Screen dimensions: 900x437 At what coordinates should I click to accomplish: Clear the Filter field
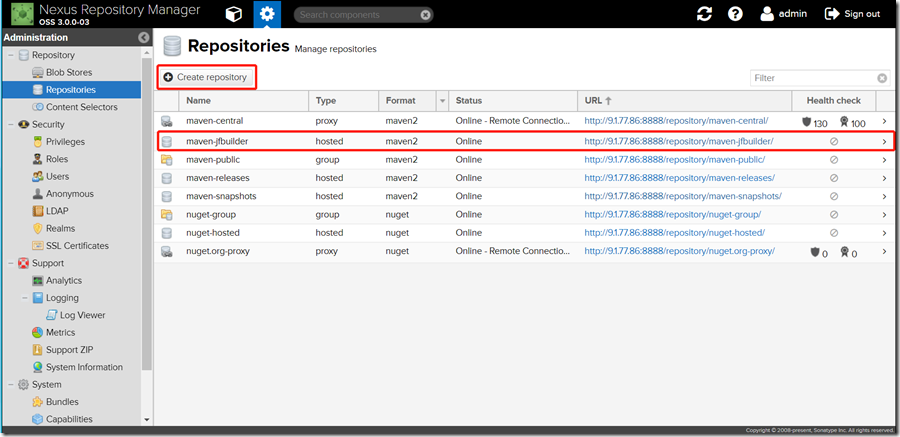tap(882, 78)
